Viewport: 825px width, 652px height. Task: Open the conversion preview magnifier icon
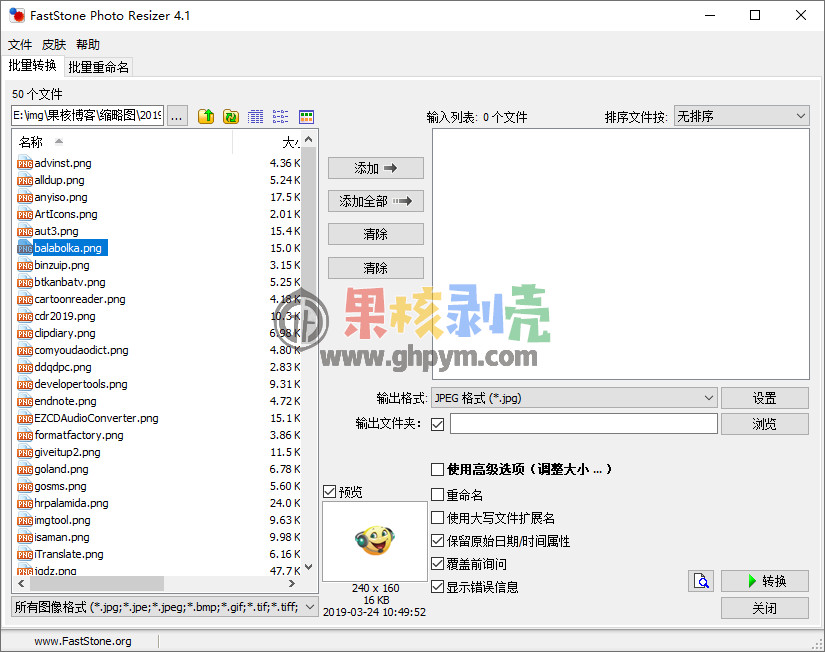701,581
